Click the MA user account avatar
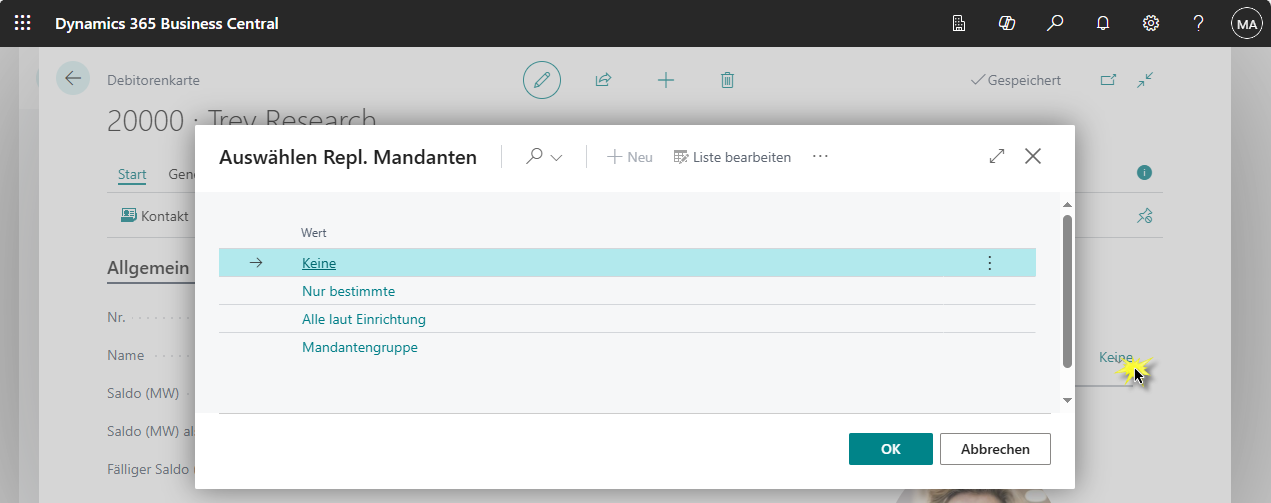Viewport: 1271px width, 503px height. pyautogui.click(x=1246, y=23)
